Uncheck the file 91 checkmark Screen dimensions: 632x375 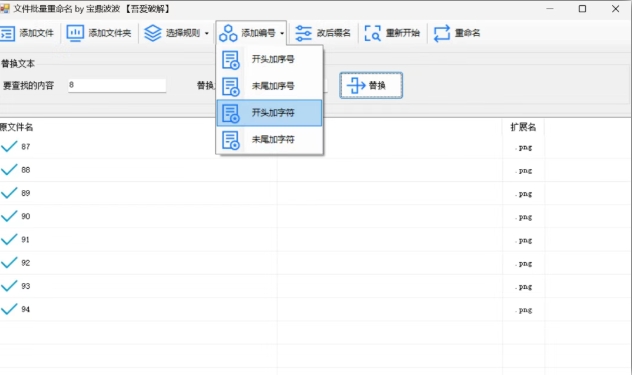click(9, 240)
